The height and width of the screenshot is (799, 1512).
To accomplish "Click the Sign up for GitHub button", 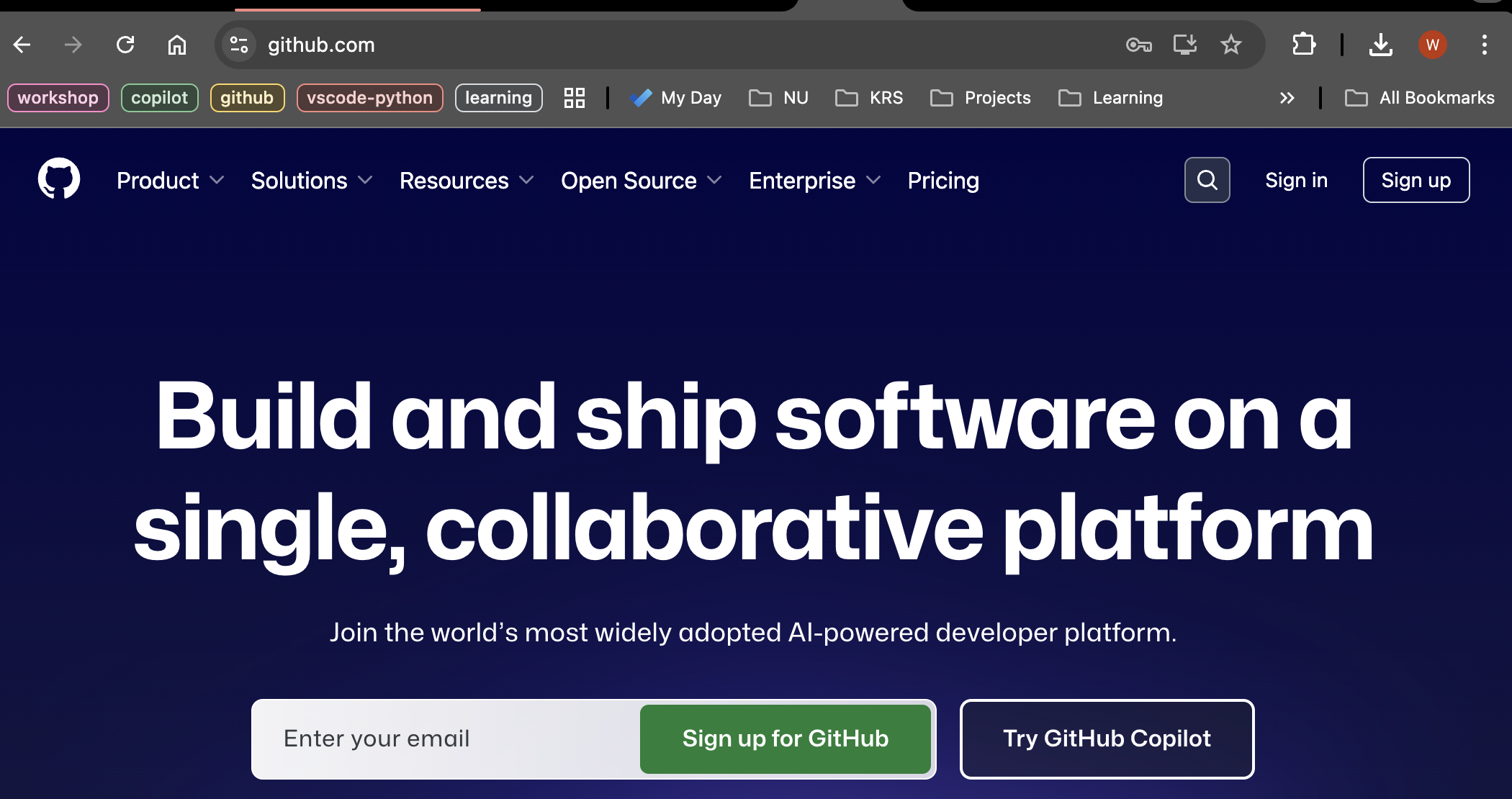I will (785, 739).
